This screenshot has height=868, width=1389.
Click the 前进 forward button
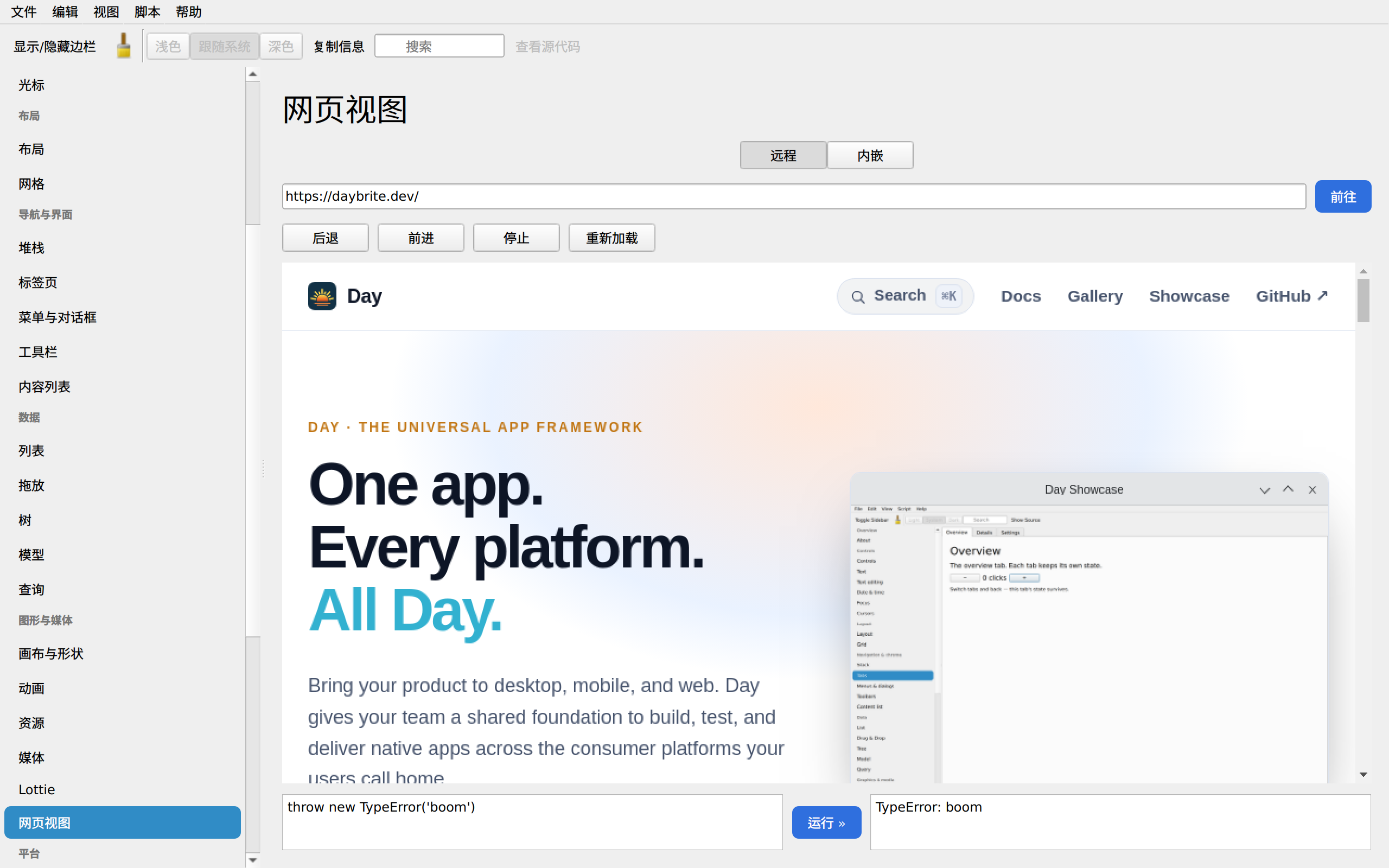pos(420,238)
